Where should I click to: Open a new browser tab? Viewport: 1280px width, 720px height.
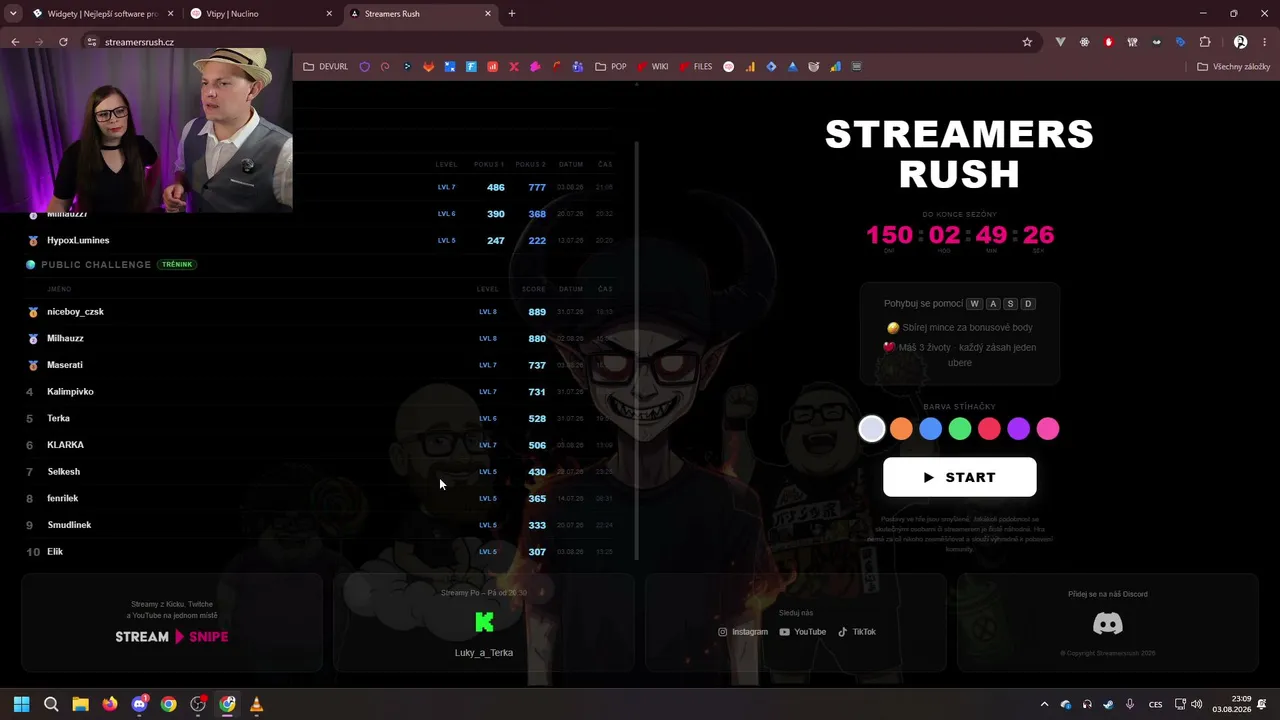click(512, 14)
